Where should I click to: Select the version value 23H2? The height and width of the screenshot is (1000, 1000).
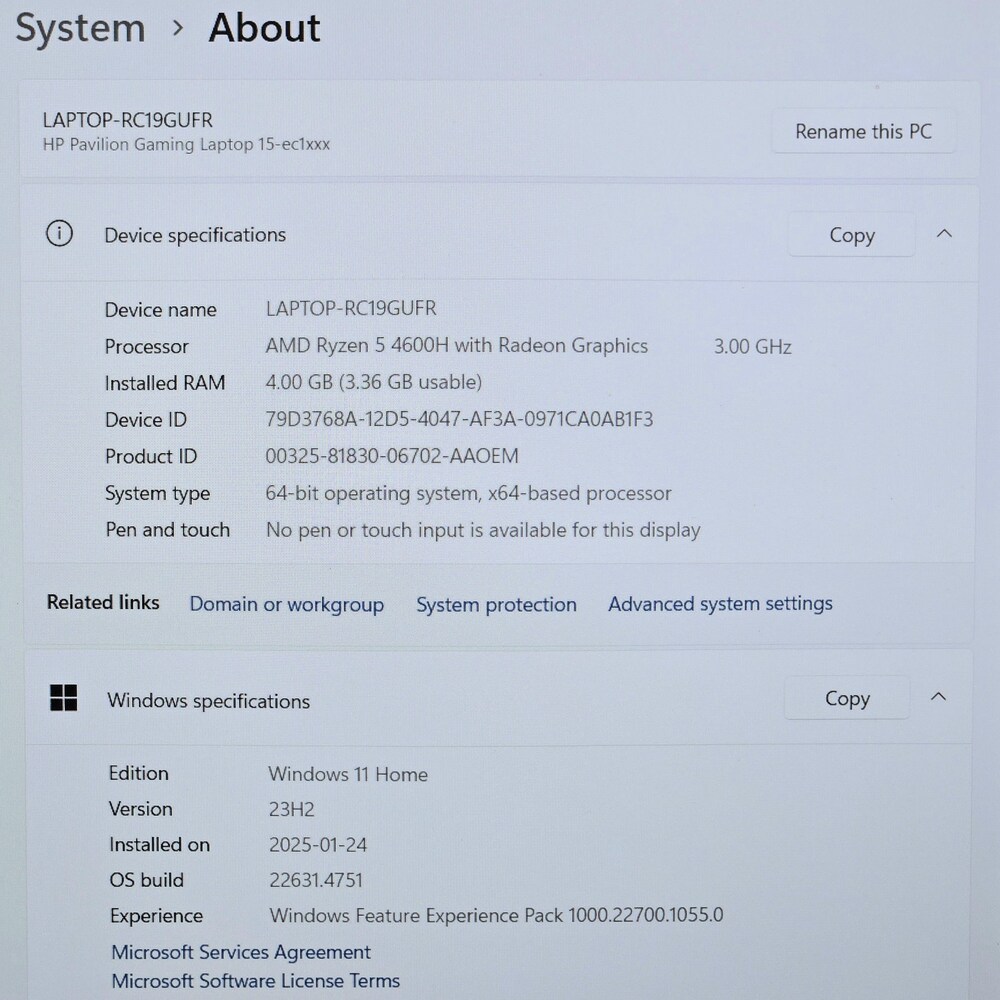[291, 809]
